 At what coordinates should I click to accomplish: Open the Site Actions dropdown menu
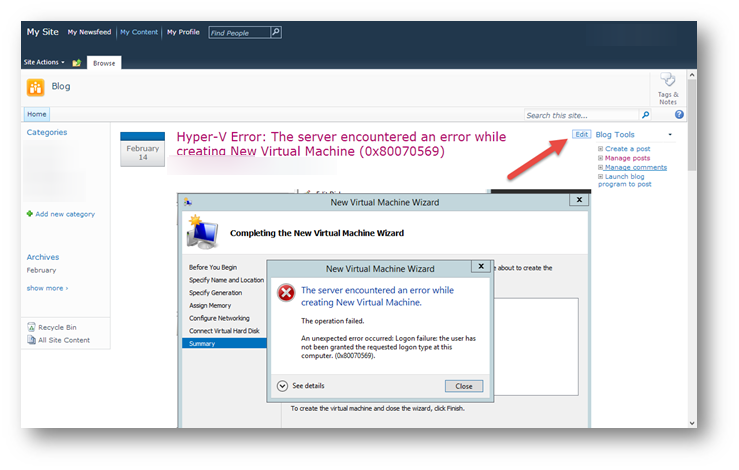pos(44,63)
